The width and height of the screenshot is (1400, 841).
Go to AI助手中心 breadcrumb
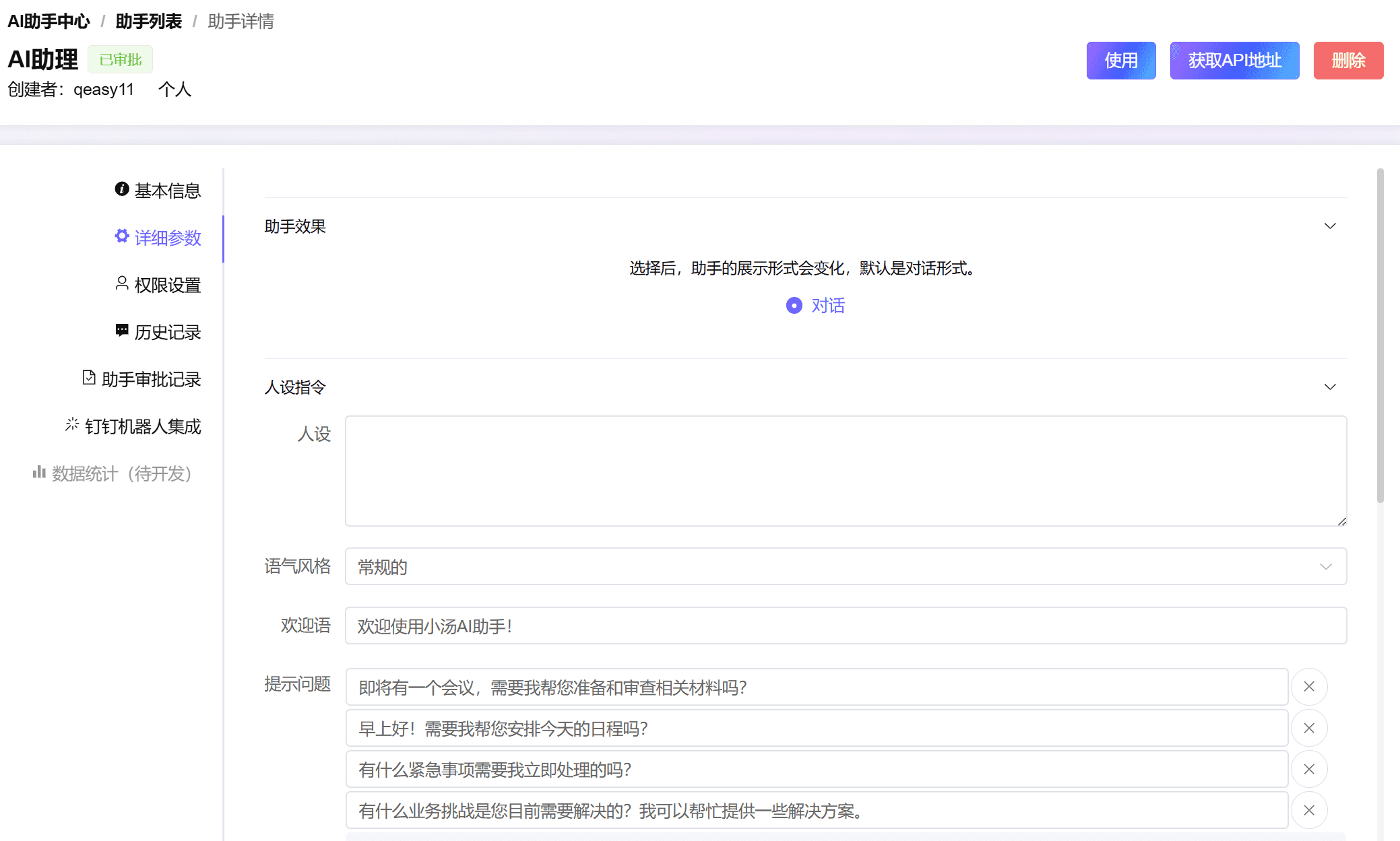coord(49,22)
